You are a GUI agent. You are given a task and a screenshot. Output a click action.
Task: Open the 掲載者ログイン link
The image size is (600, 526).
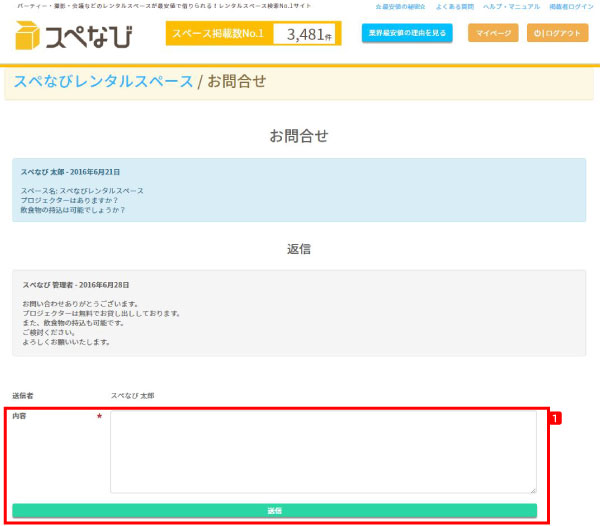point(571,6)
